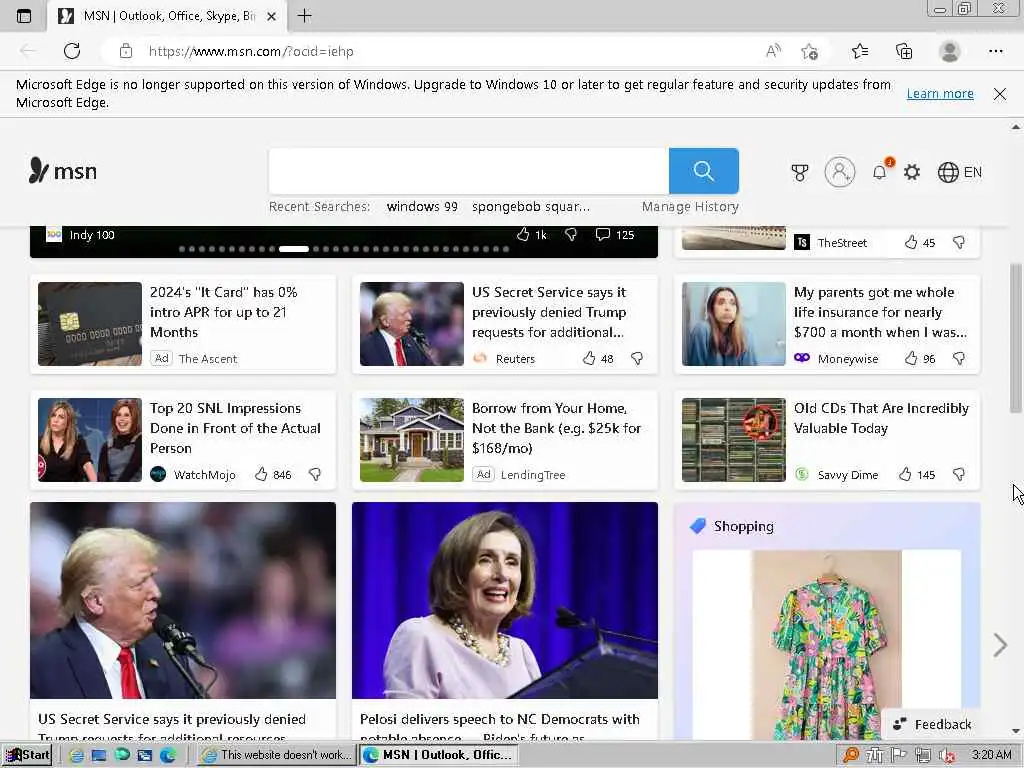
Task: Open the large Pelosi speech photo
Action: [504, 600]
